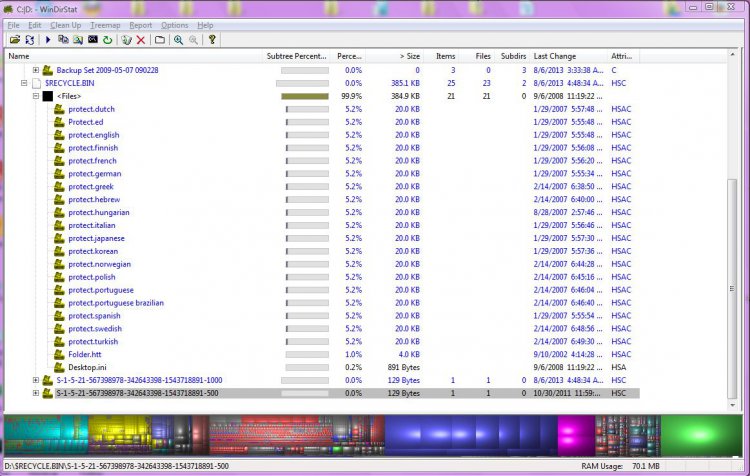Click the green Refresh Selected icon

pos(108,40)
